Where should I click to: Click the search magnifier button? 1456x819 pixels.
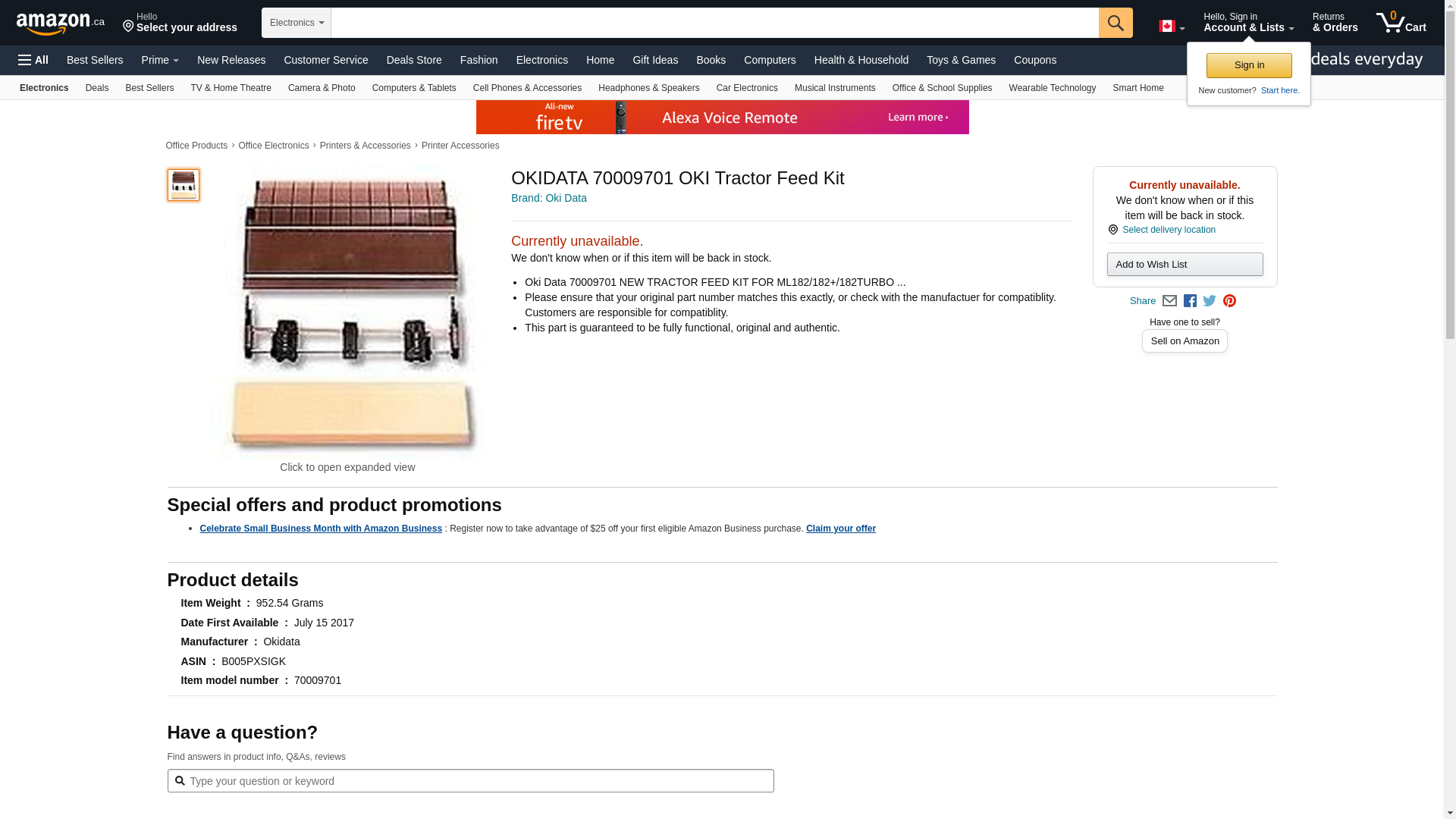point(1115,23)
